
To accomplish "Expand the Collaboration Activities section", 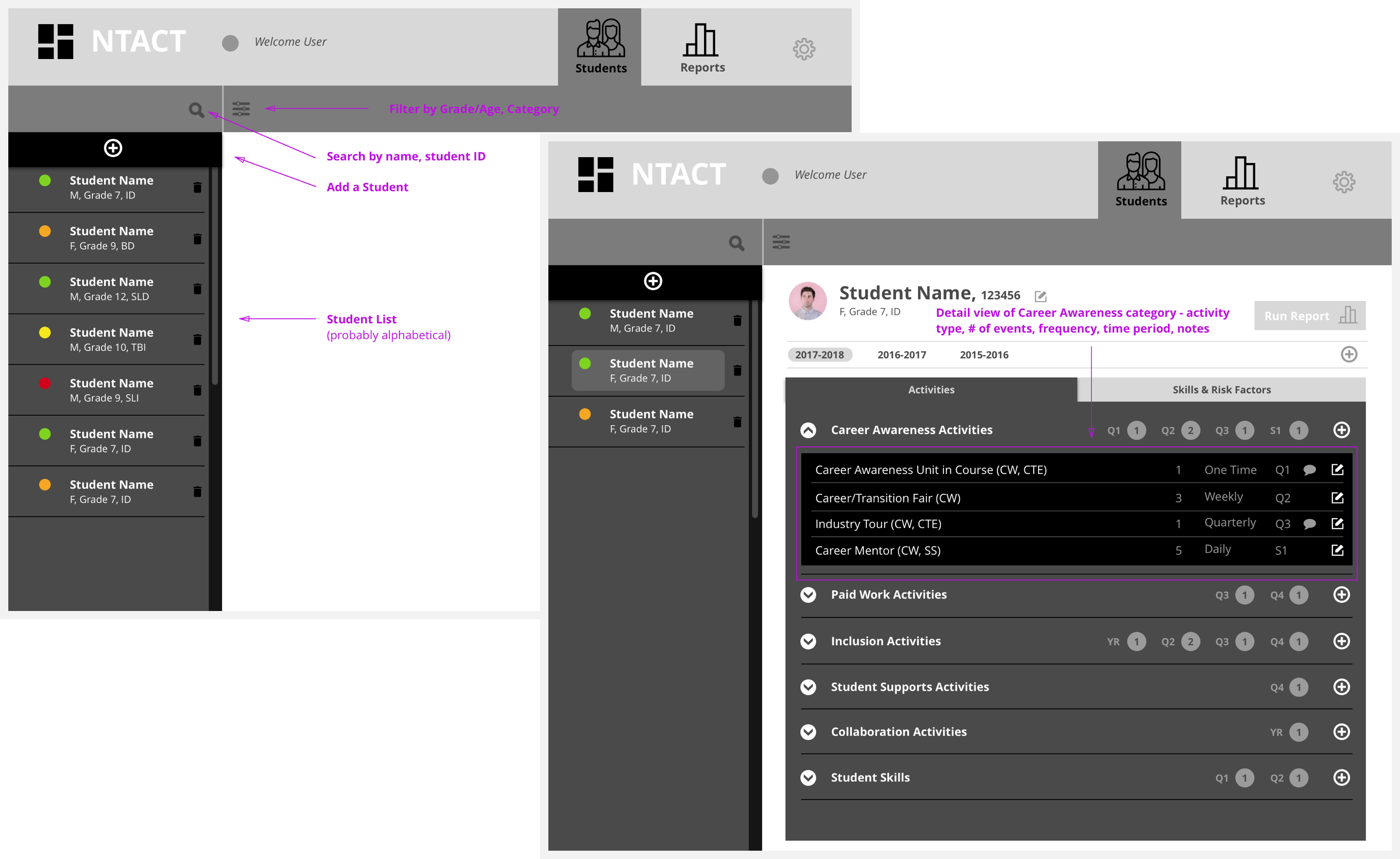I will coord(808,732).
